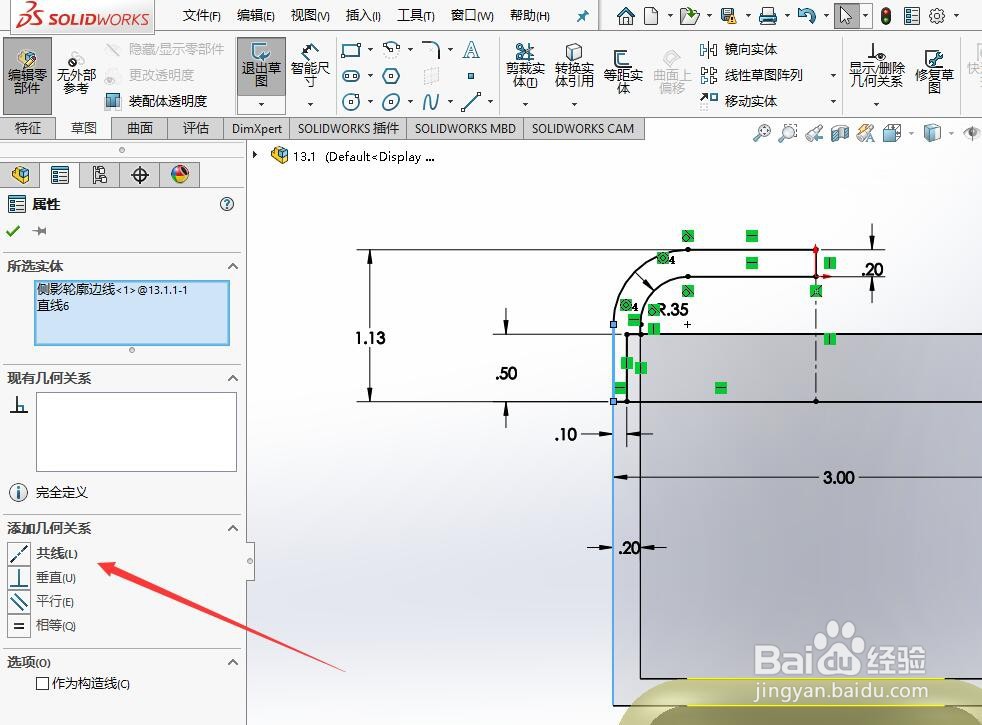Confirm with the green checkmark OK
The image size is (982, 725).
(13, 231)
